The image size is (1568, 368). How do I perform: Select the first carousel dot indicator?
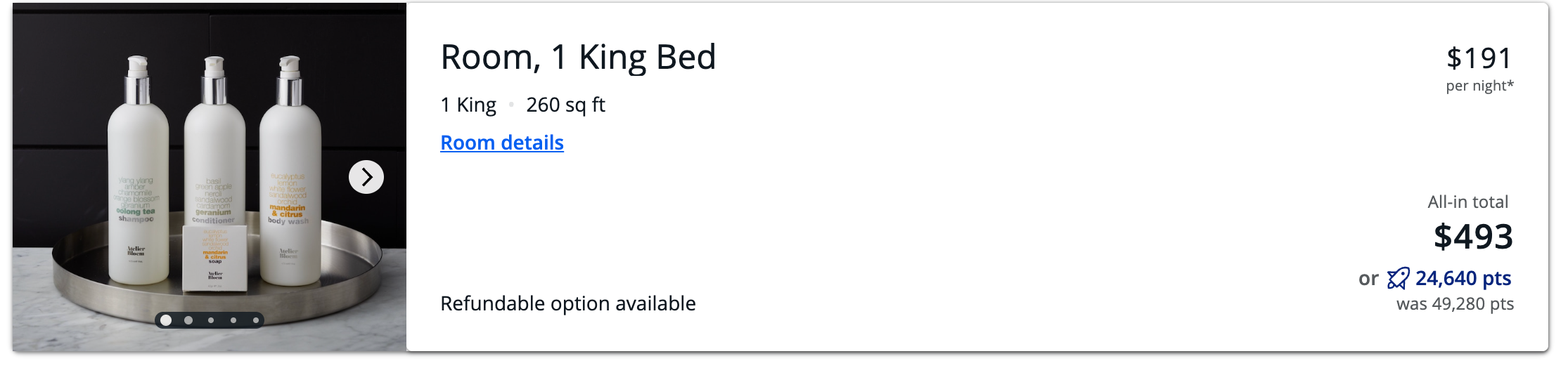(x=166, y=320)
